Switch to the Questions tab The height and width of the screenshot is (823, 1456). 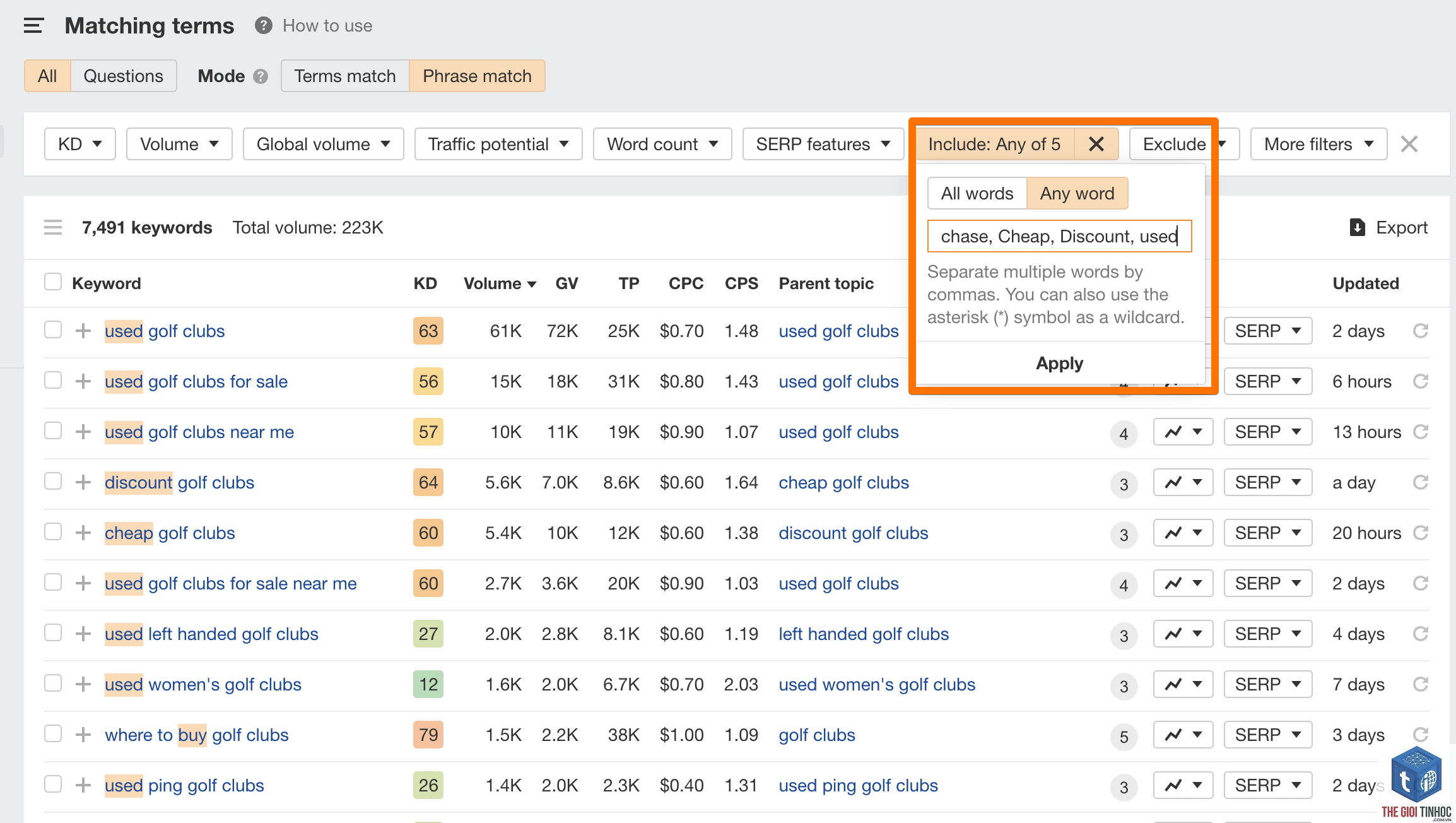(x=123, y=76)
